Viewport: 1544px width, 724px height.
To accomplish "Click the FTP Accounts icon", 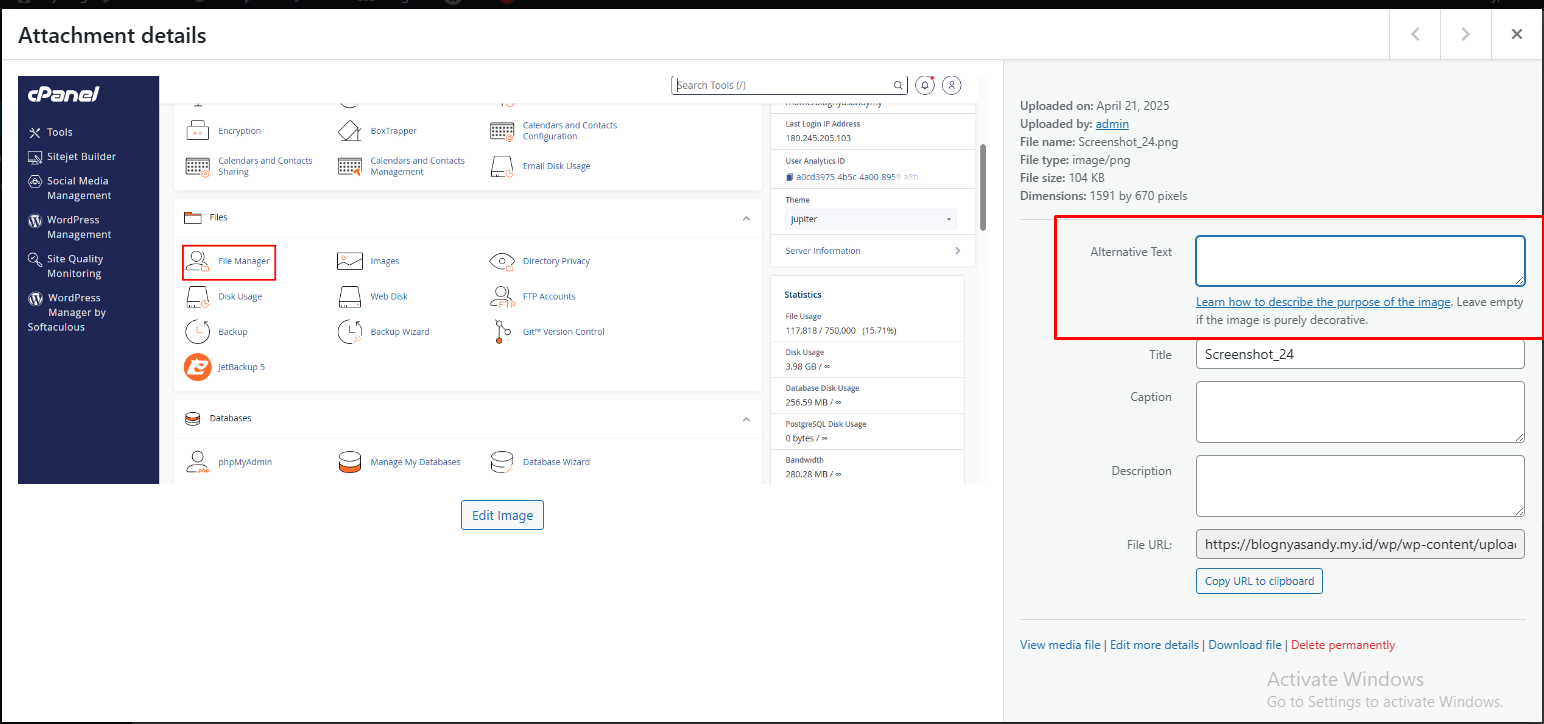I will pyautogui.click(x=502, y=296).
